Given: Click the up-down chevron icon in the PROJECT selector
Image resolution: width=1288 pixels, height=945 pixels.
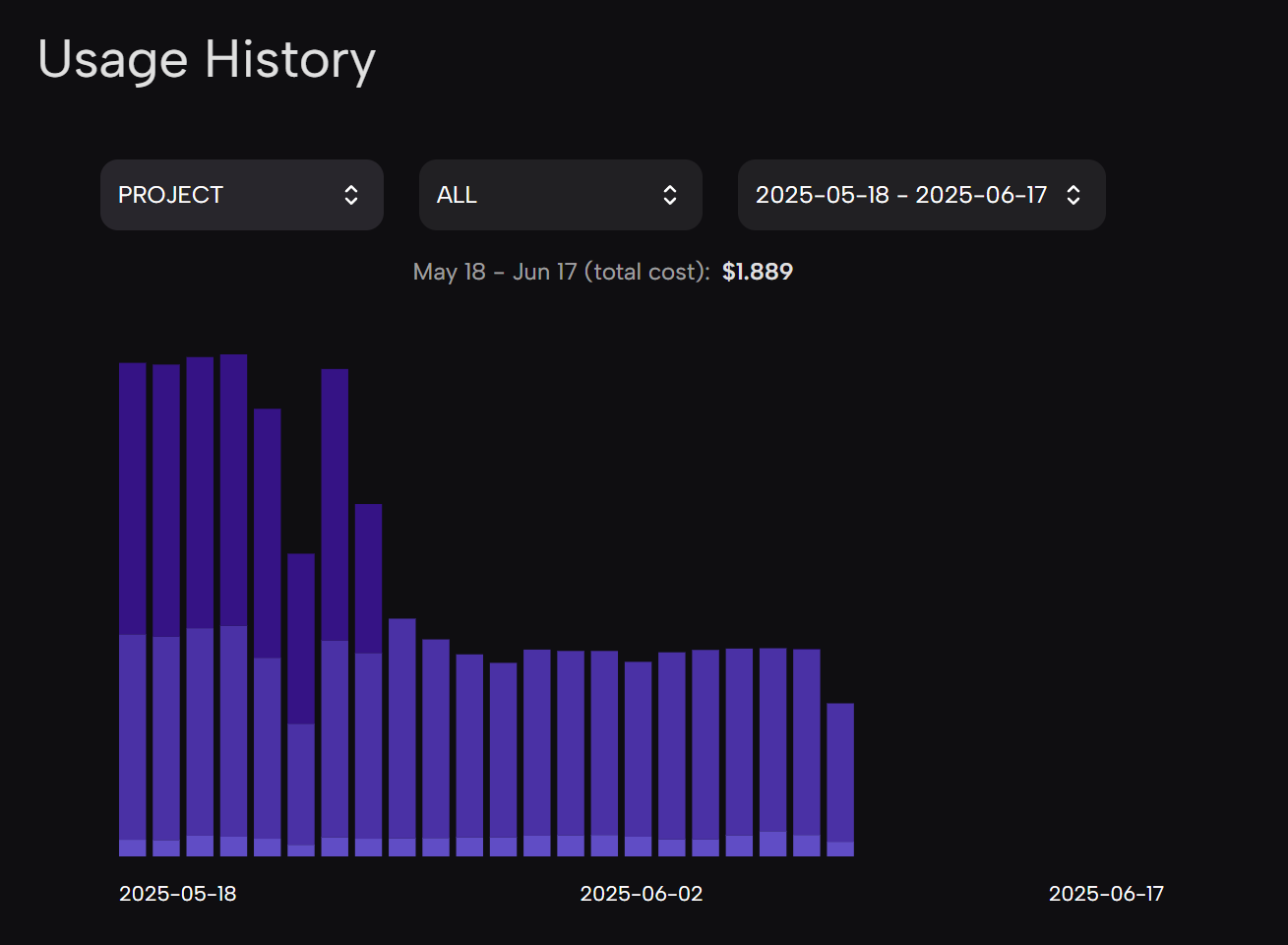Looking at the screenshot, I should pos(351,195).
